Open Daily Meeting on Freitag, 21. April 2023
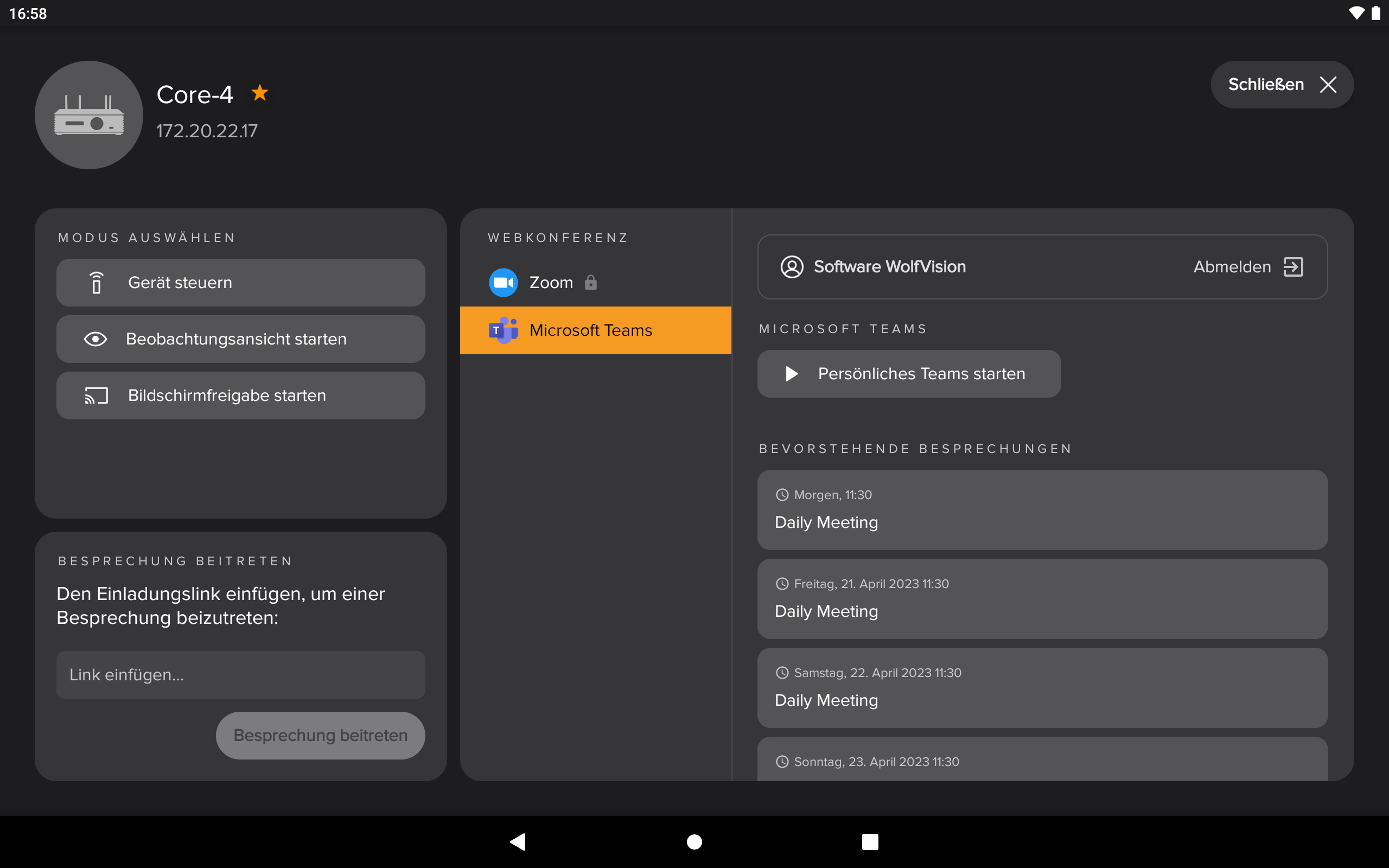 tap(1042, 599)
